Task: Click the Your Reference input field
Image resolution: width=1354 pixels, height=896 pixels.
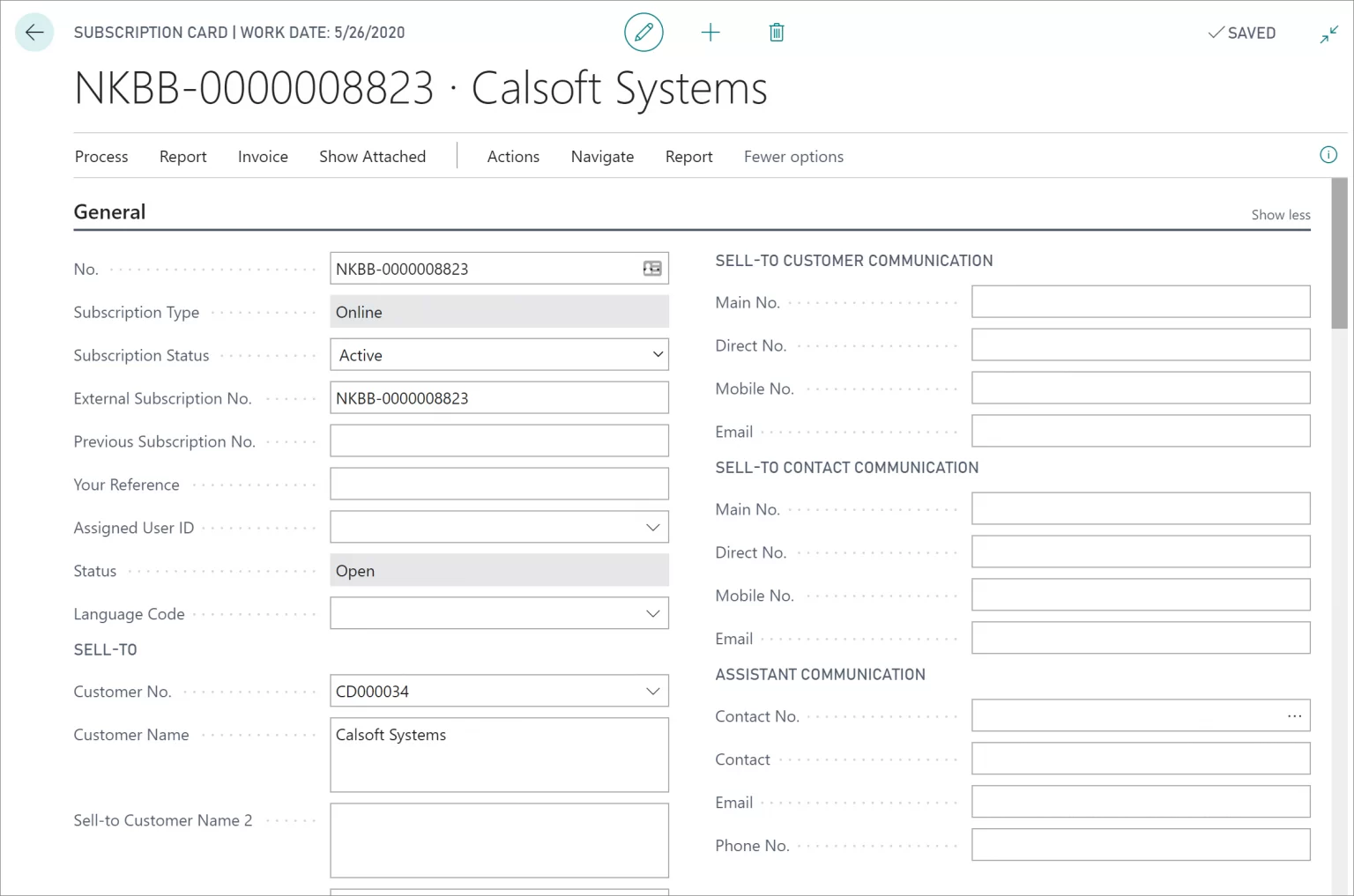Action: 499,483
